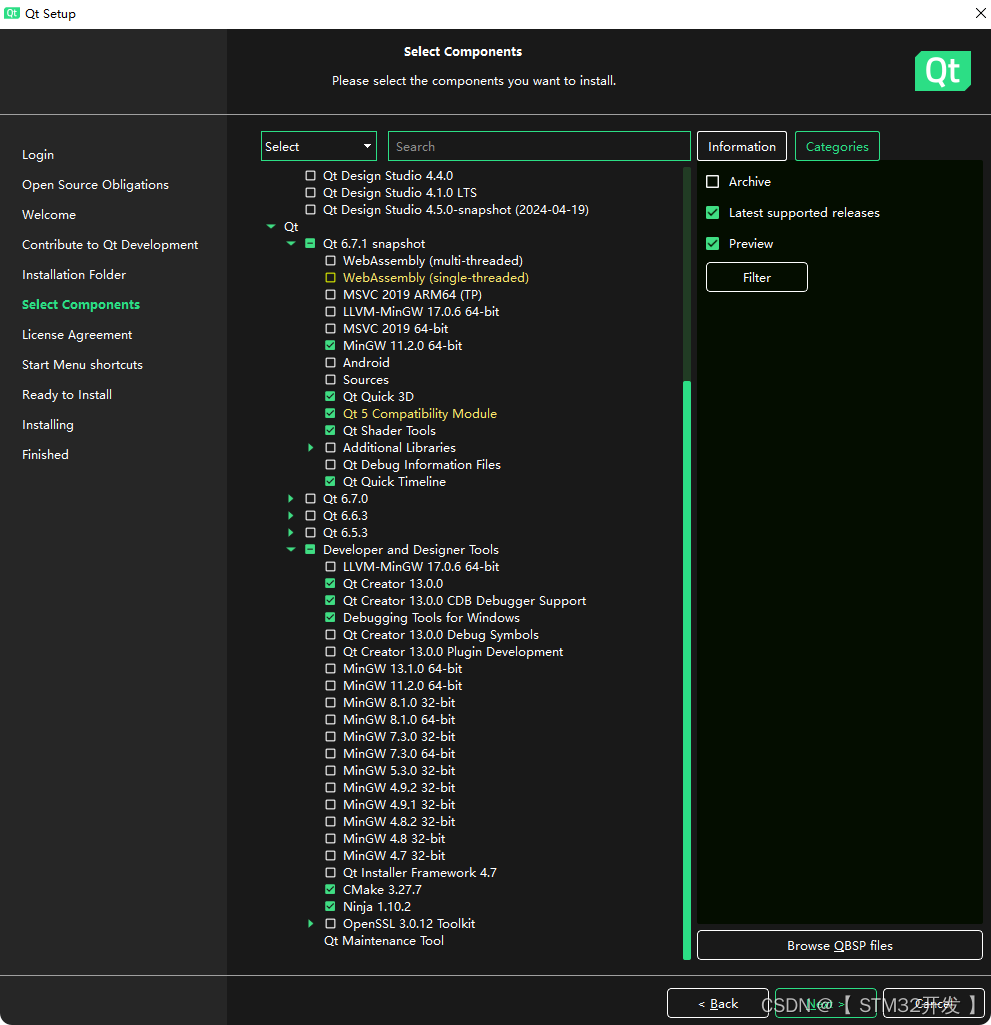Select the Qt Maintenance Tool row
This screenshot has height=1025, width=991.
point(384,941)
